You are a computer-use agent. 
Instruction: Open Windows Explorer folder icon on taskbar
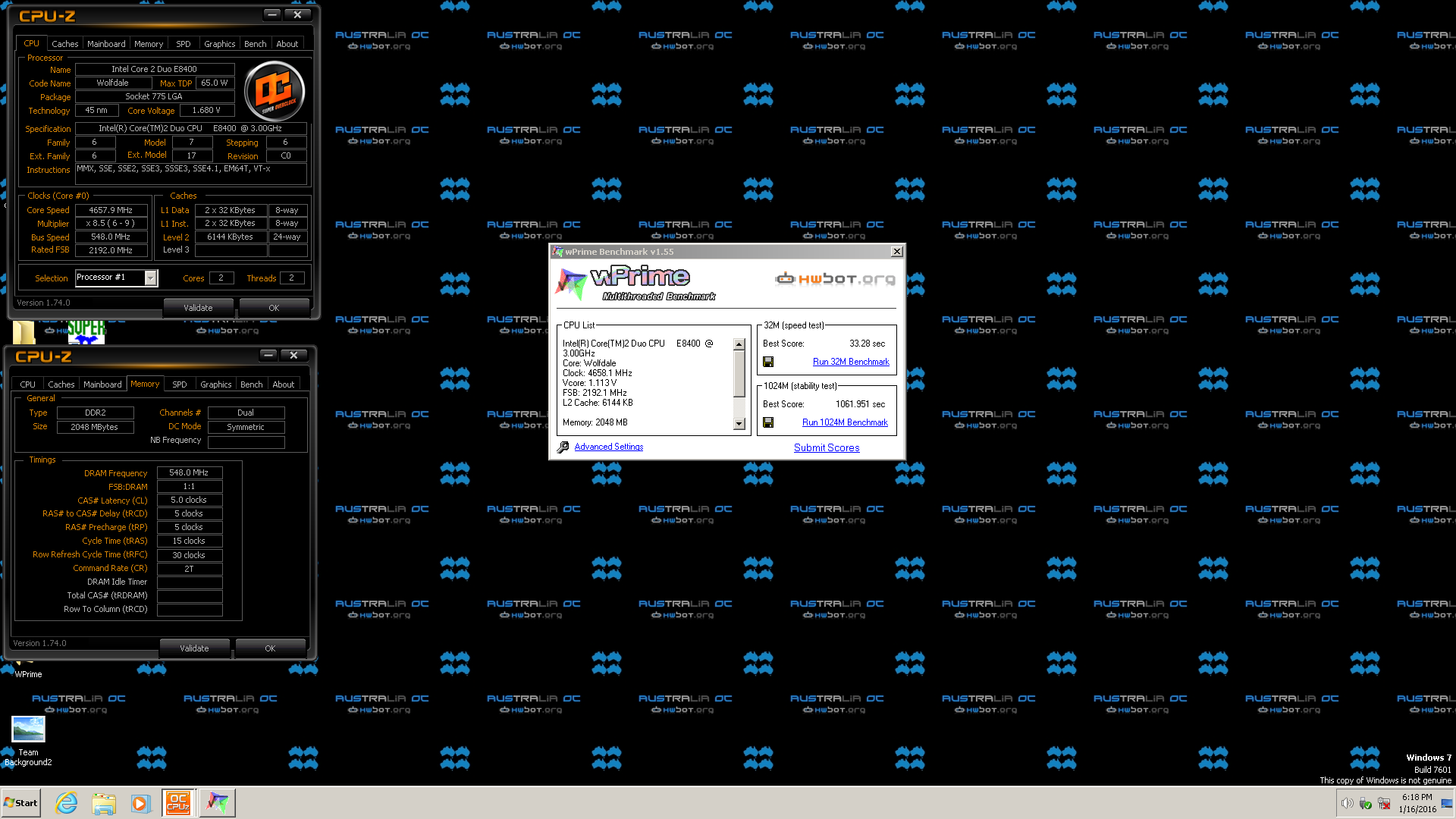pos(104,803)
